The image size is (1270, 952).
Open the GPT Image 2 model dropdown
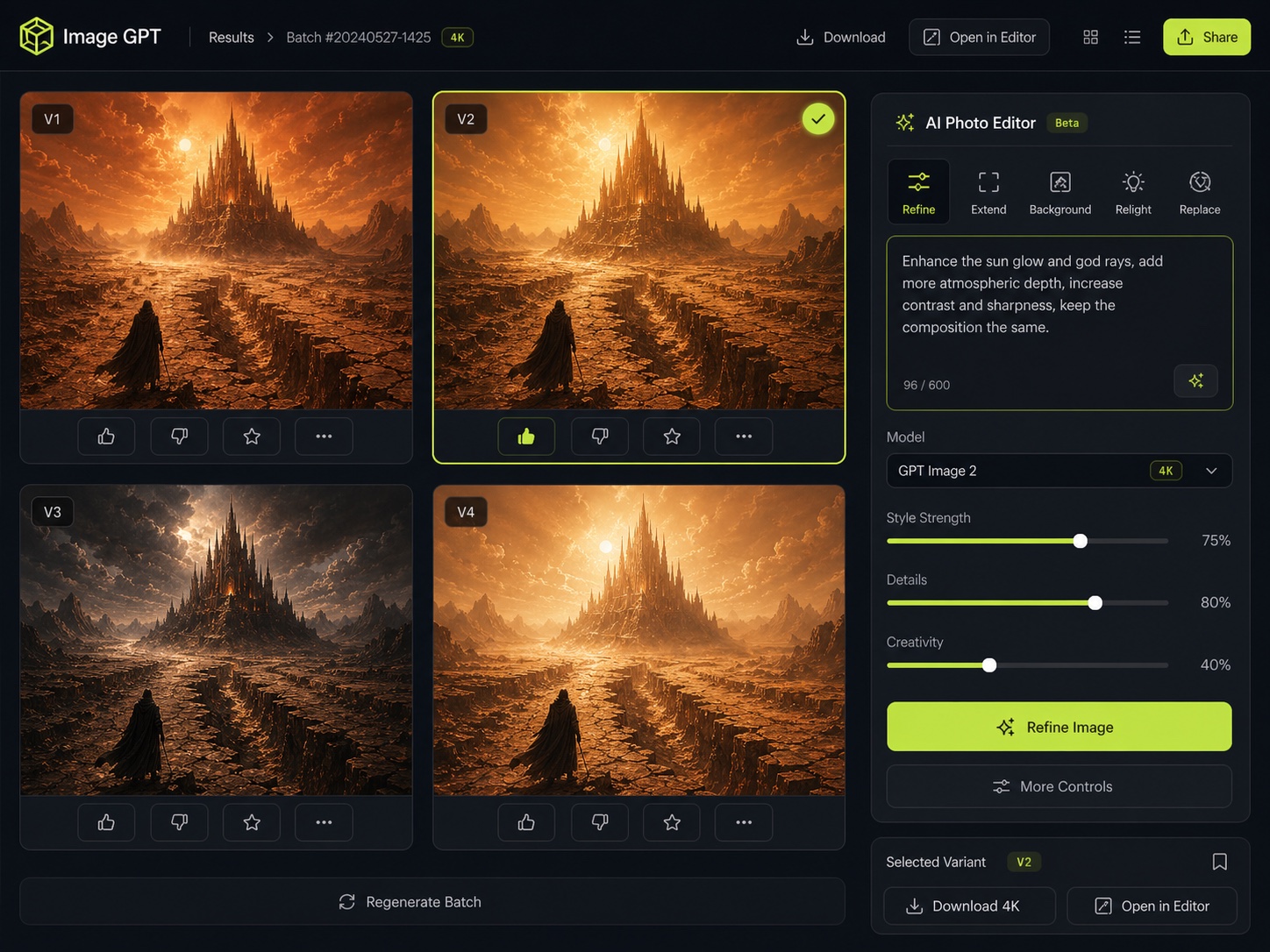point(1060,471)
